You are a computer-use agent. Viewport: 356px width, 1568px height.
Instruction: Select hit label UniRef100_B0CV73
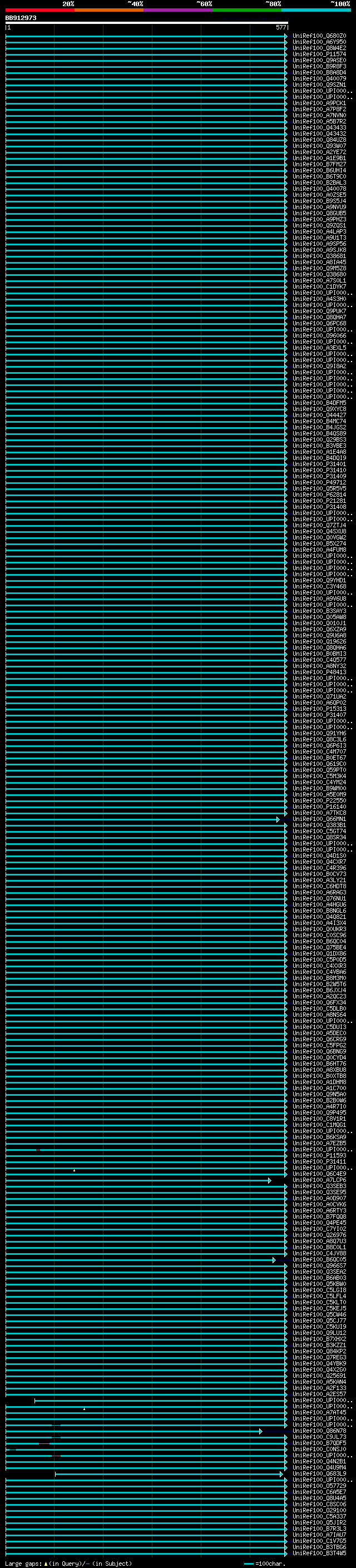(x=319, y=874)
